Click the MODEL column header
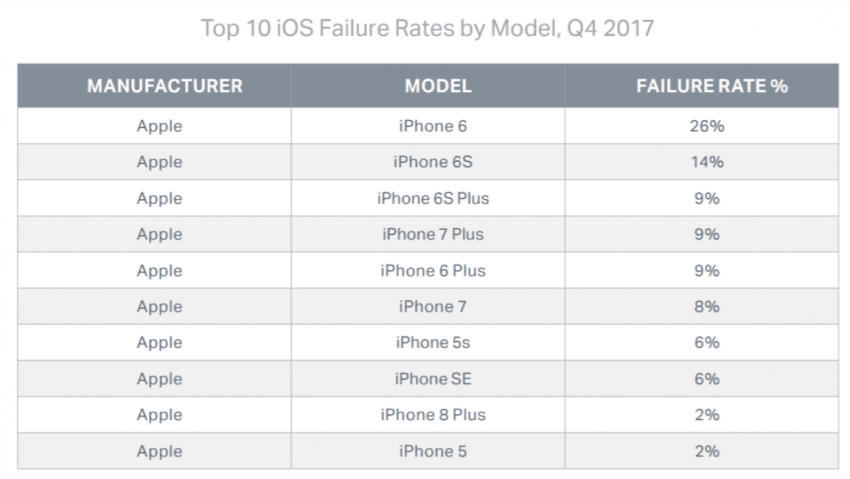 438,86
